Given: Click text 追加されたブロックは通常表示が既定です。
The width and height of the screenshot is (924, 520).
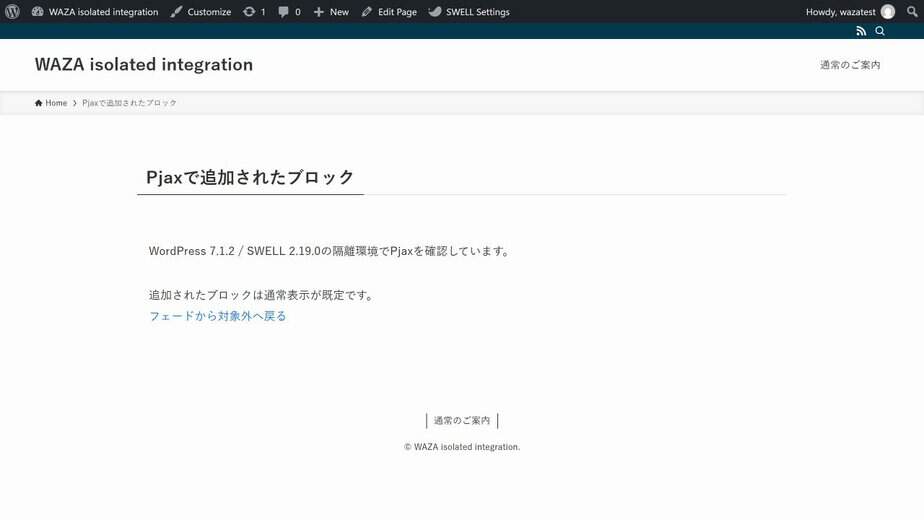Looking at the screenshot, I should click(263, 295).
